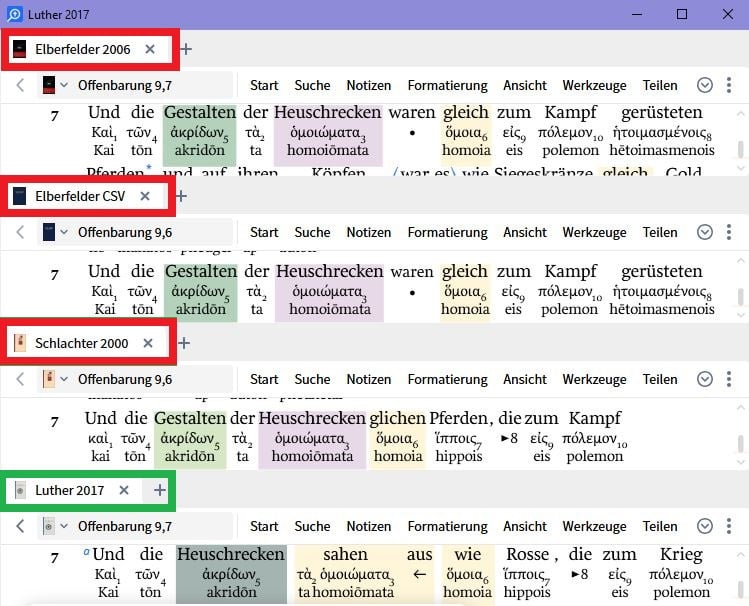Expand circled chevron in Elberfelder 2006 toolbar

click(x=705, y=85)
